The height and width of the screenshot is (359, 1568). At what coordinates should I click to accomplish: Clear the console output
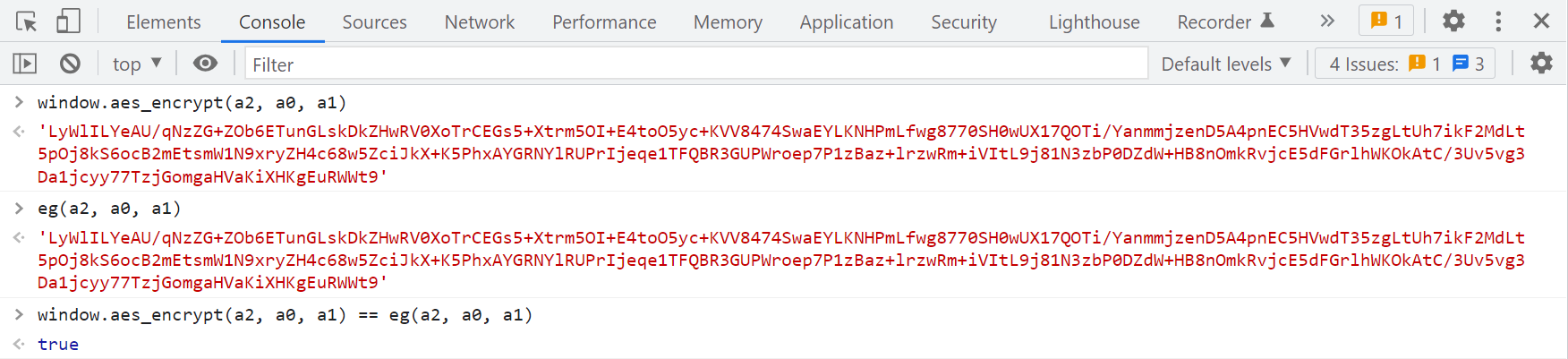pyautogui.click(x=70, y=64)
